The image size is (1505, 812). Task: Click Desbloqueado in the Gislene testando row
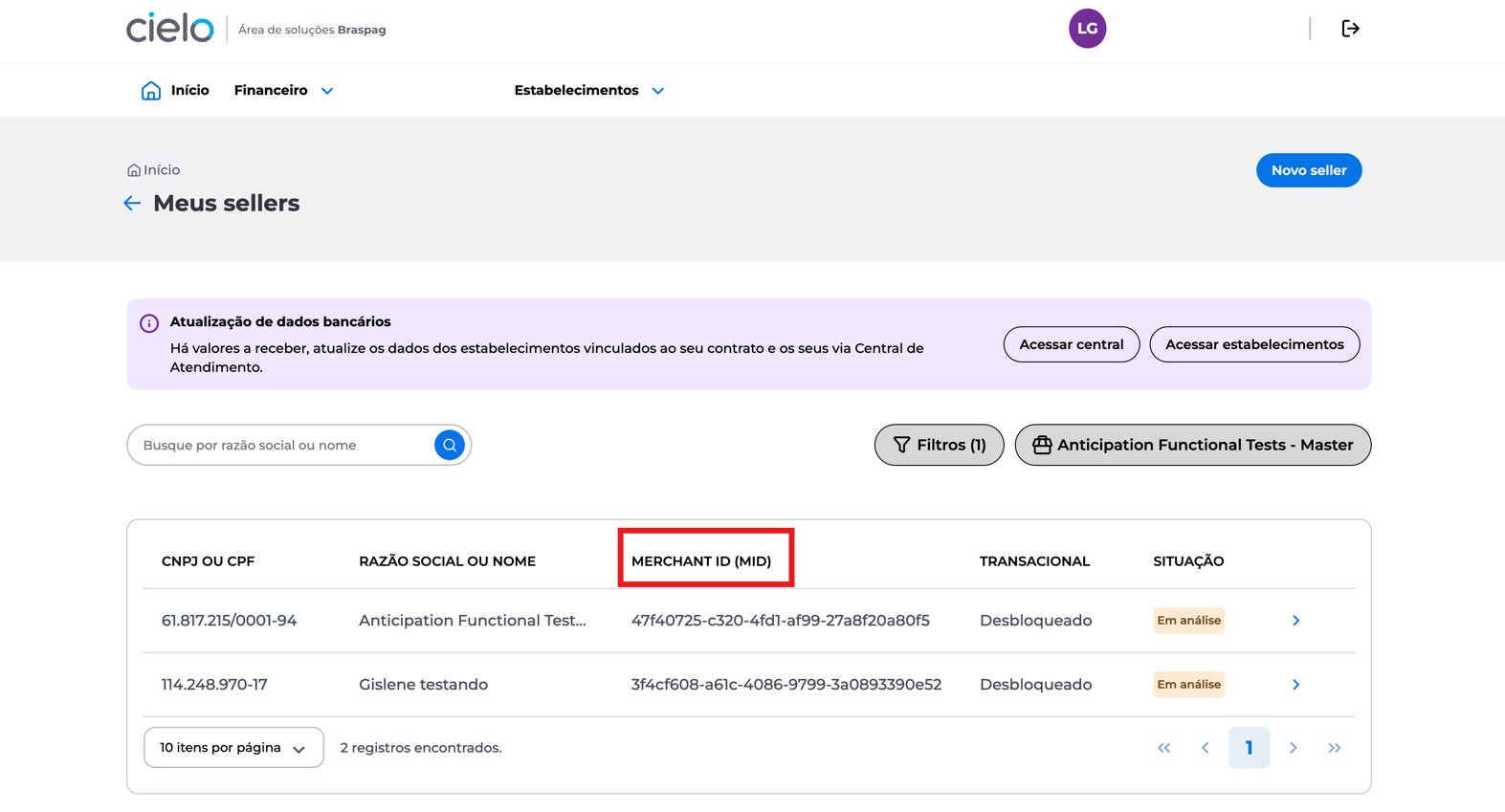[1035, 685]
